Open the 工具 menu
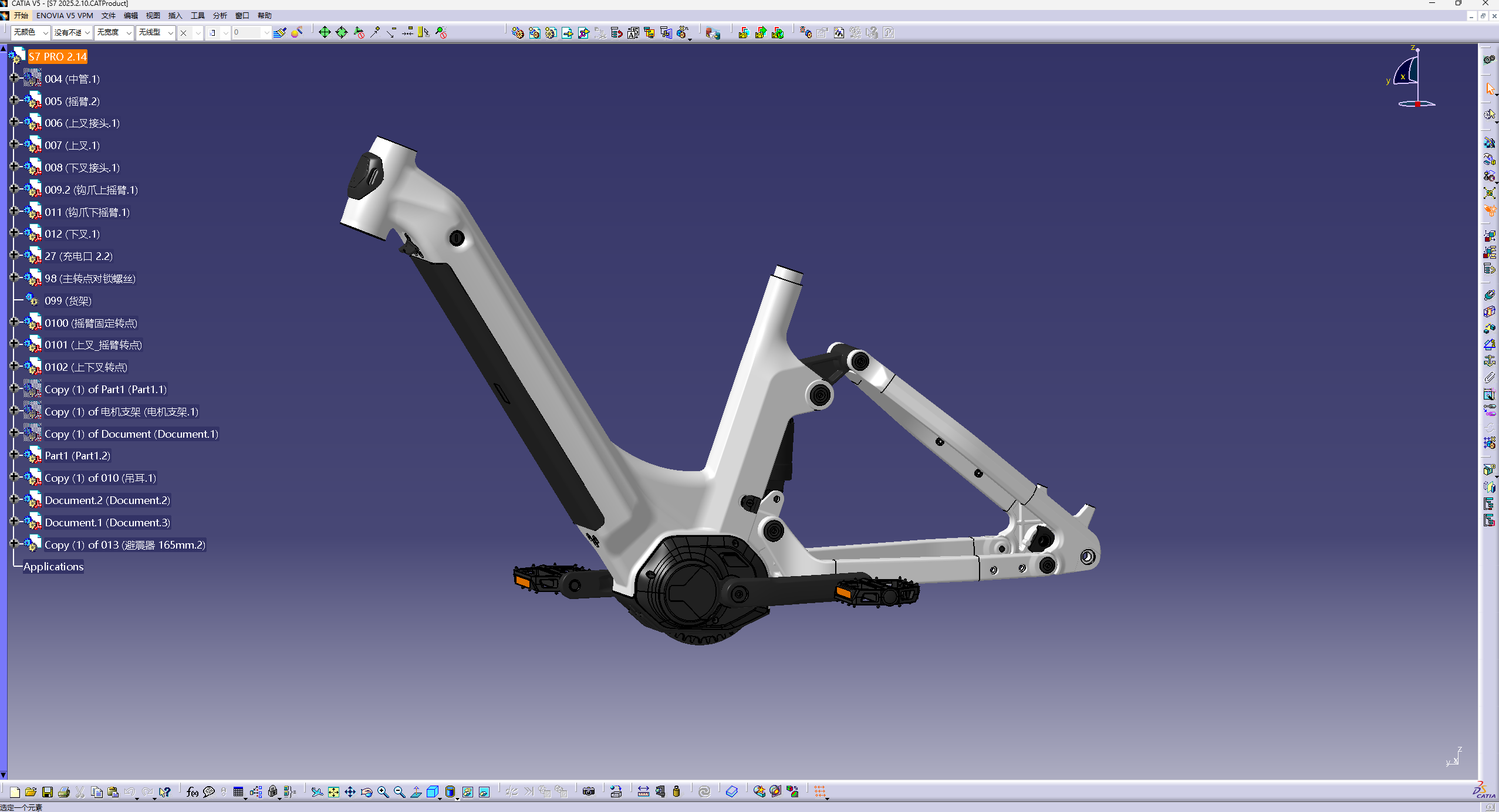The width and height of the screenshot is (1499, 812). click(x=198, y=15)
